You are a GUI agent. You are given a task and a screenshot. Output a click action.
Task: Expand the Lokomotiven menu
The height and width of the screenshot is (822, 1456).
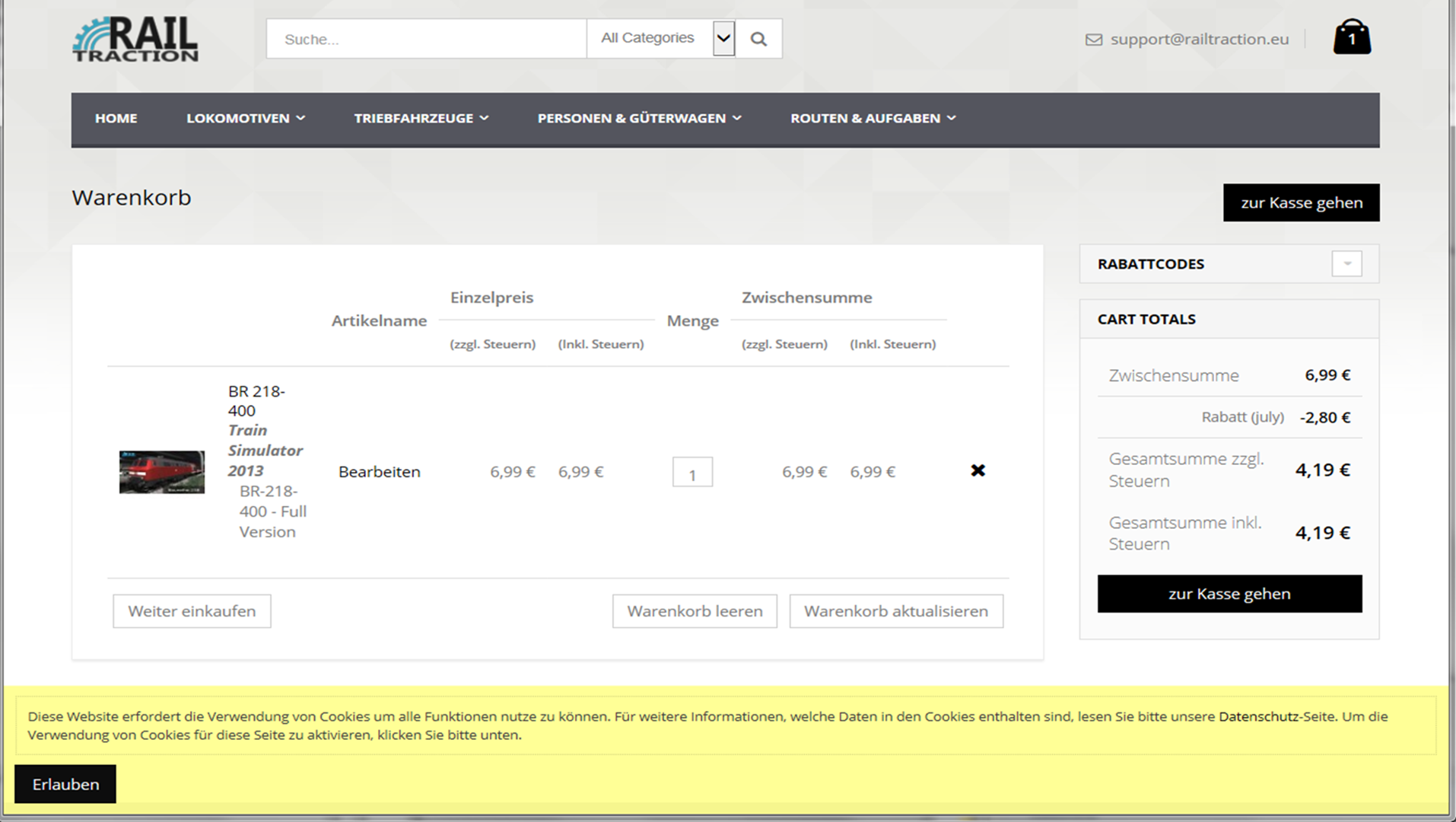(246, 118)
